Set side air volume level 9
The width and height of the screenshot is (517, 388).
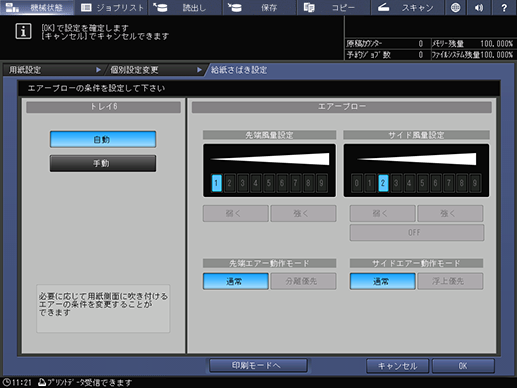click(475, 183)
